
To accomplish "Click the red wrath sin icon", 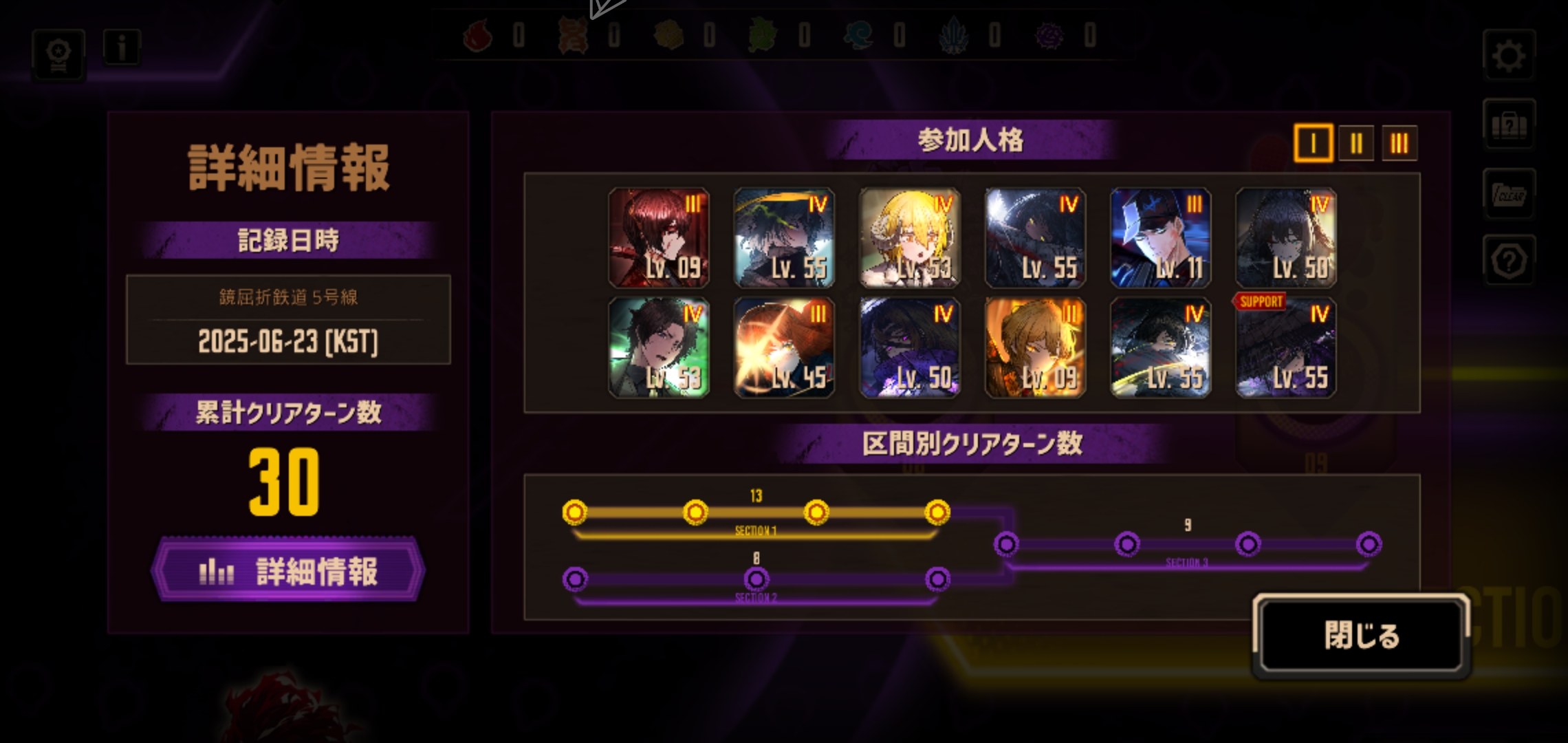I will (x=479, y=35).
